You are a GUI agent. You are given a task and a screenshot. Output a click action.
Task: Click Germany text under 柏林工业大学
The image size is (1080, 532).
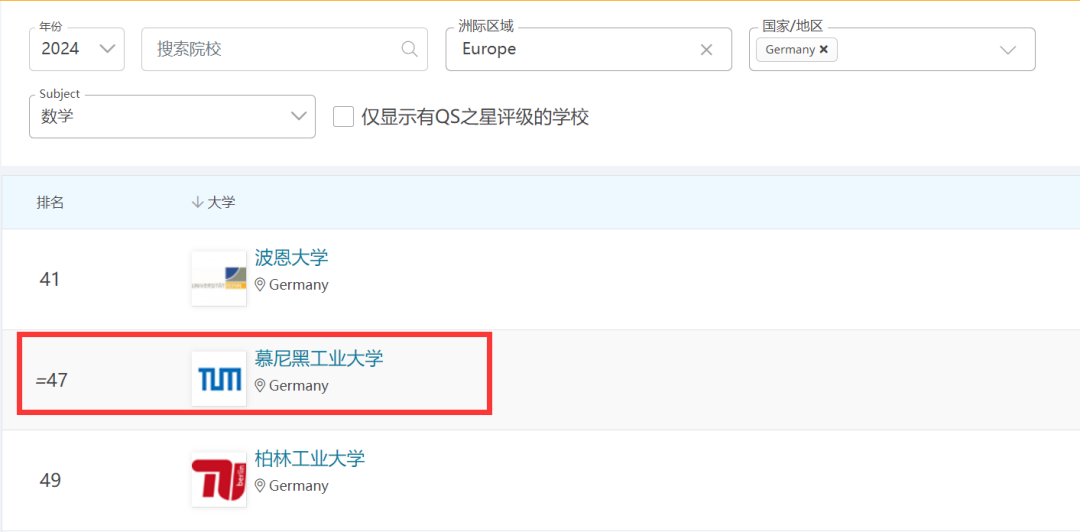pos(299,487)
